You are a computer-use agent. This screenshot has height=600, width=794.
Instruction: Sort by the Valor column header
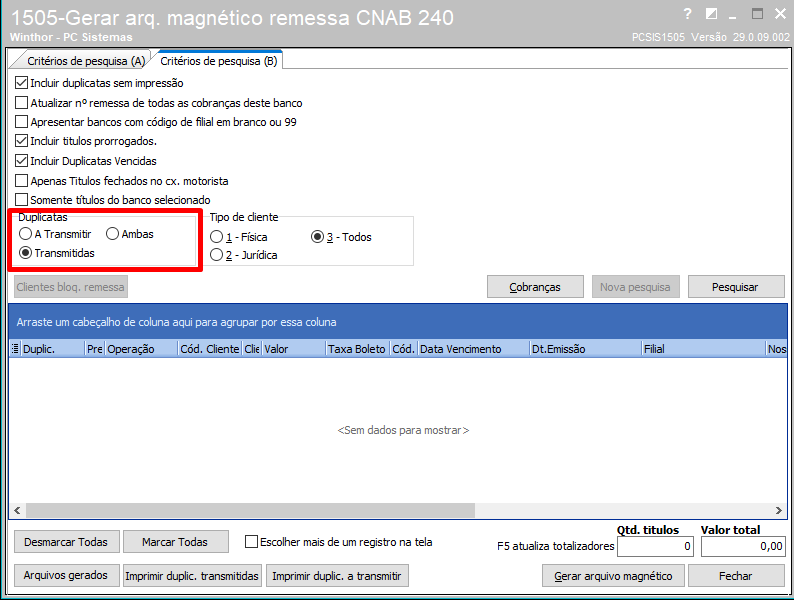pyautogui.click(x=293, y=349)
